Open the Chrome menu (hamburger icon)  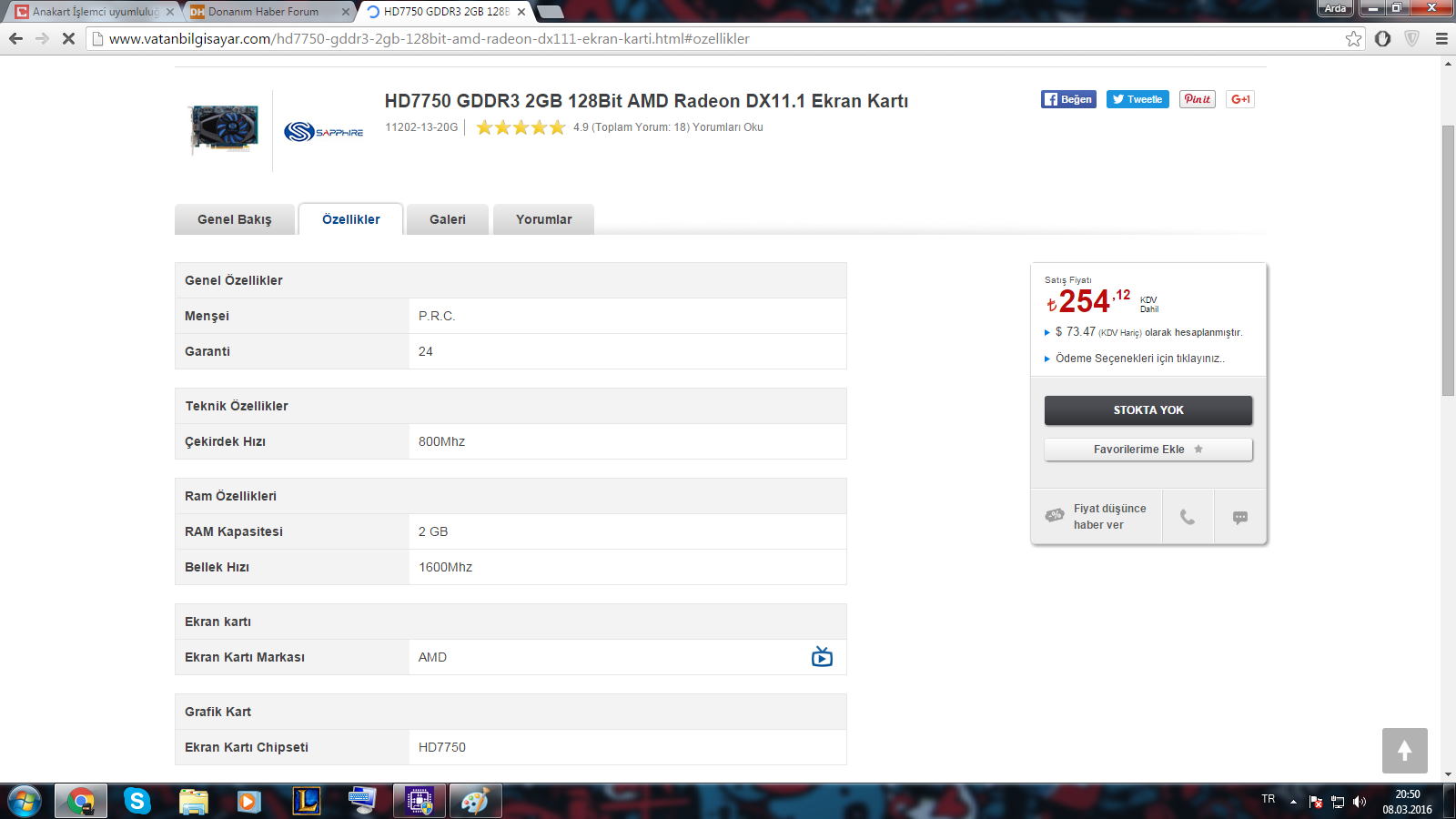(1441, 38)
